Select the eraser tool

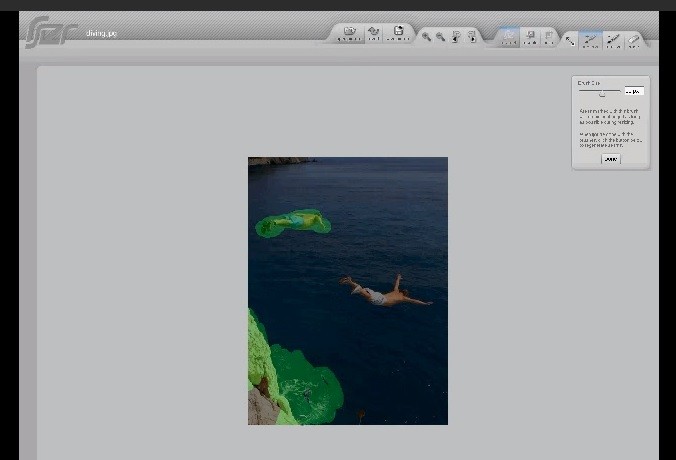pos(633,41)
